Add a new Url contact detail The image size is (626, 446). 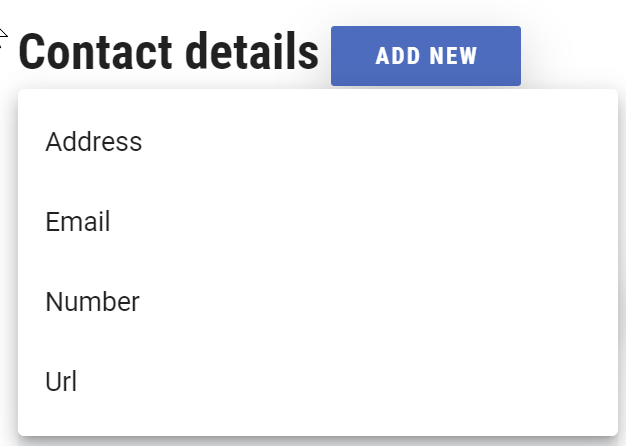(x=61, y=382)
